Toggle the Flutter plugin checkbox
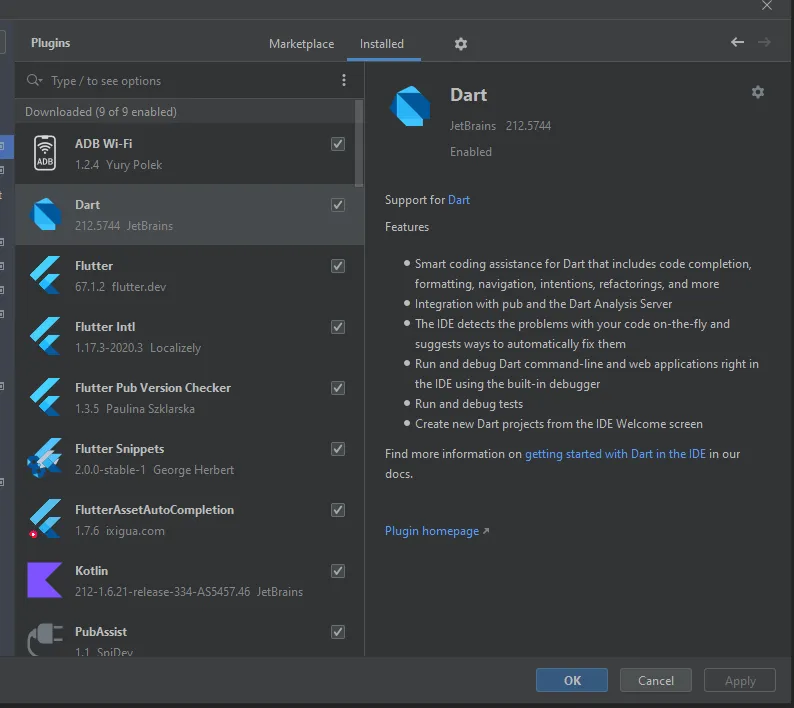 [x=338, y=266]
